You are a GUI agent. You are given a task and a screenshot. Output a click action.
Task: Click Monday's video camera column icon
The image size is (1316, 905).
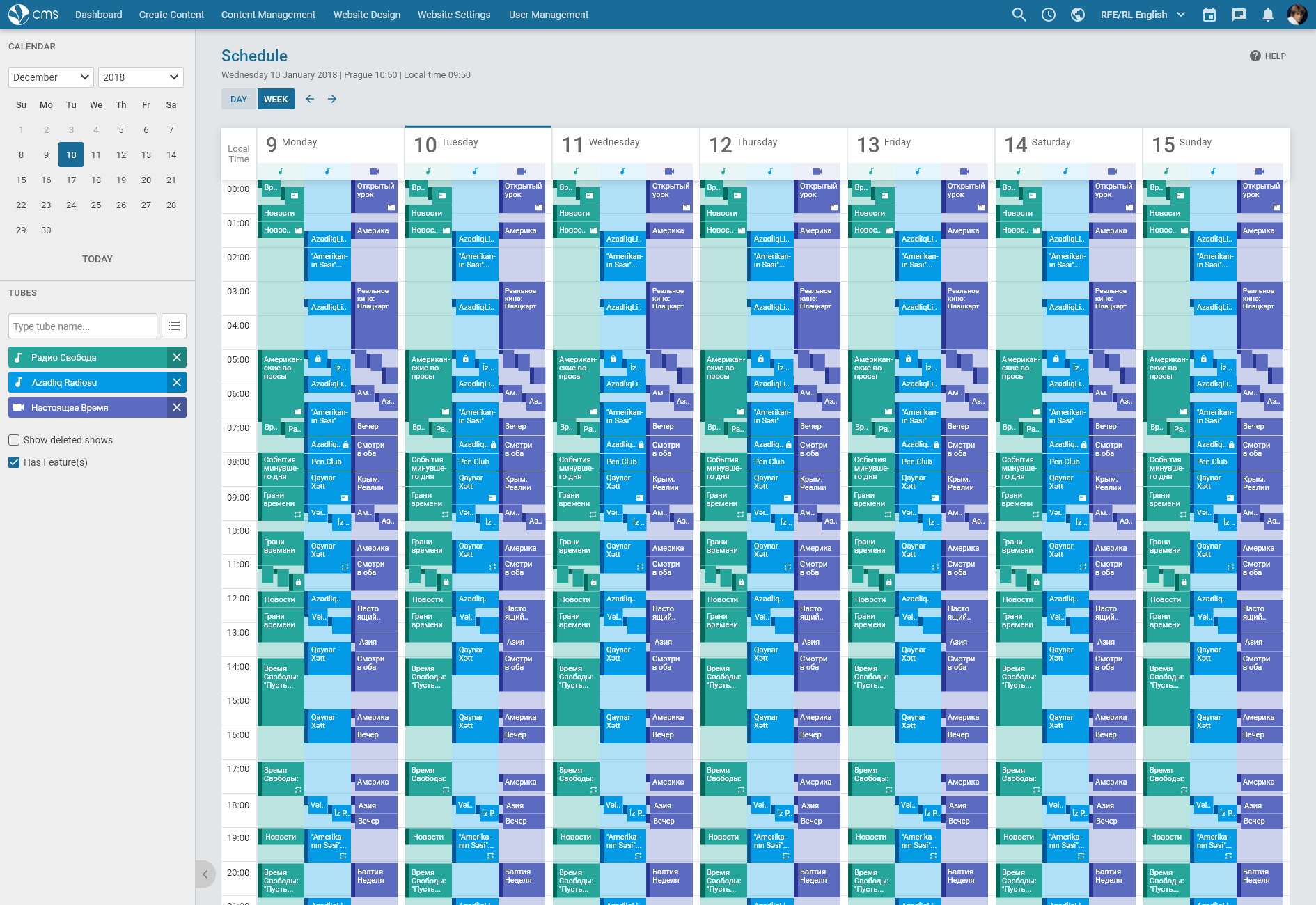(374, 171)
